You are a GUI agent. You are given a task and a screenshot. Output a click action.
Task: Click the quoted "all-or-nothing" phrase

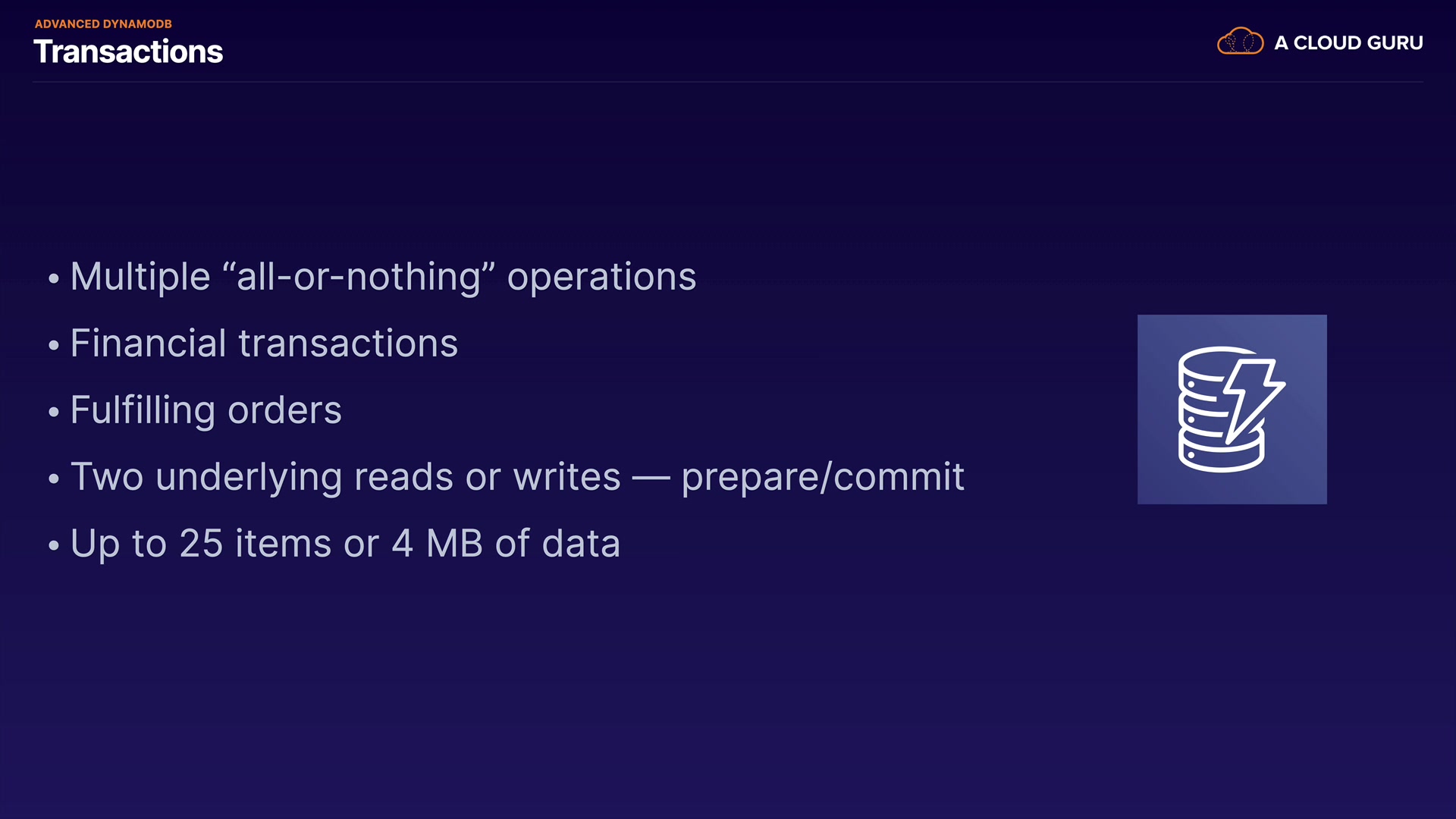pyautogui.click(x=359, y=276)
